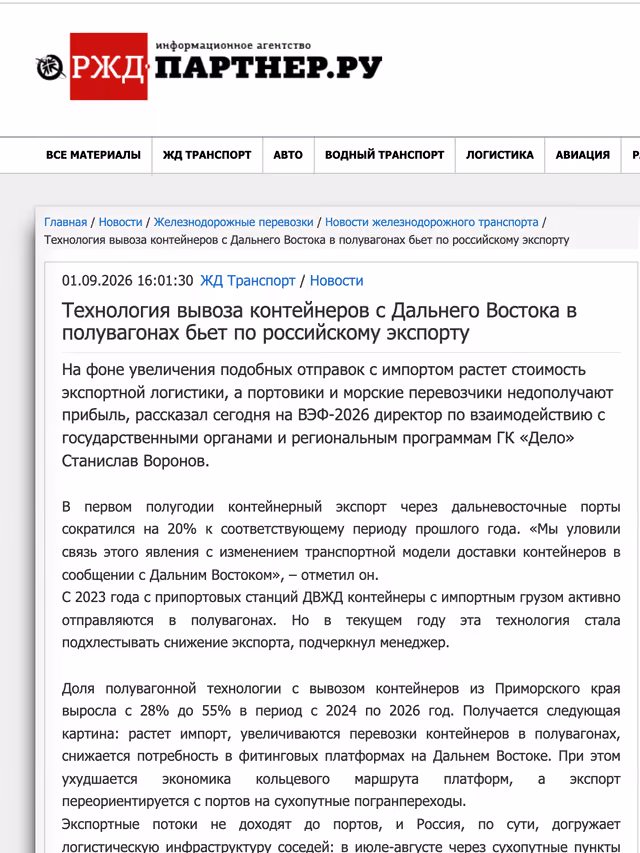The height and width of the screenshot is (853, 640).
Task: Open Новости железнодорожного транспорта breadcrumb link
Action: [432, 222]
